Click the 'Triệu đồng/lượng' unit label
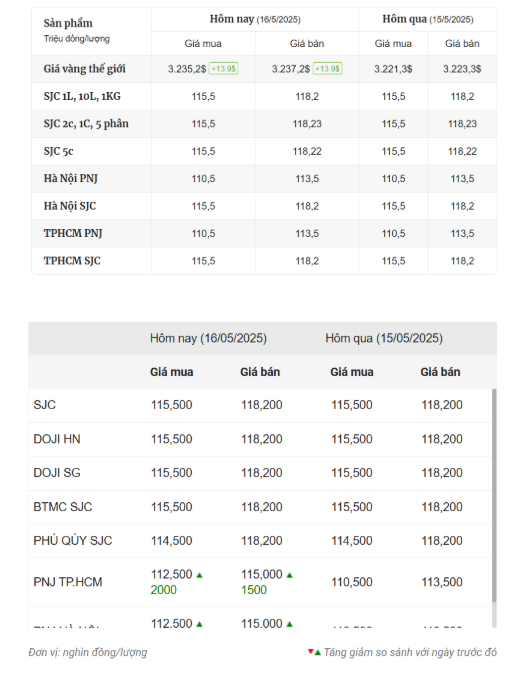 click(x=77, y=39)
